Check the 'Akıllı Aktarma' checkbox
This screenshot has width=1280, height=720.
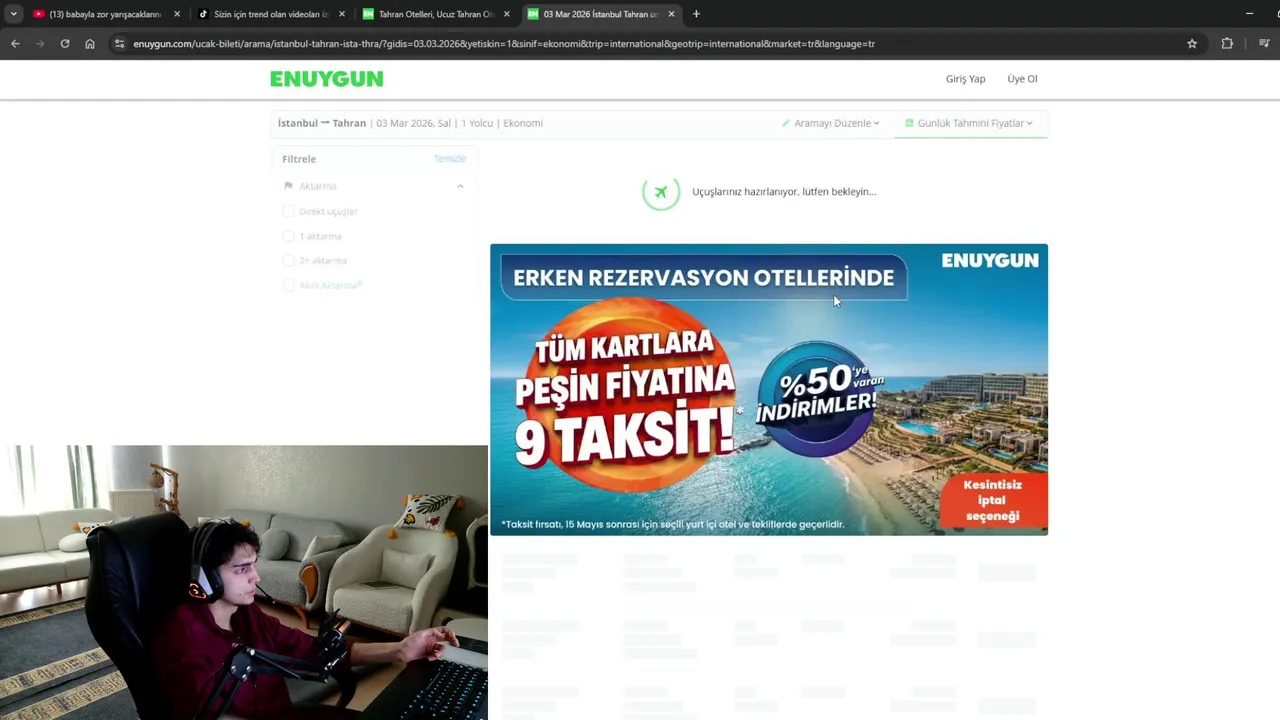click(x=288, y=285)
